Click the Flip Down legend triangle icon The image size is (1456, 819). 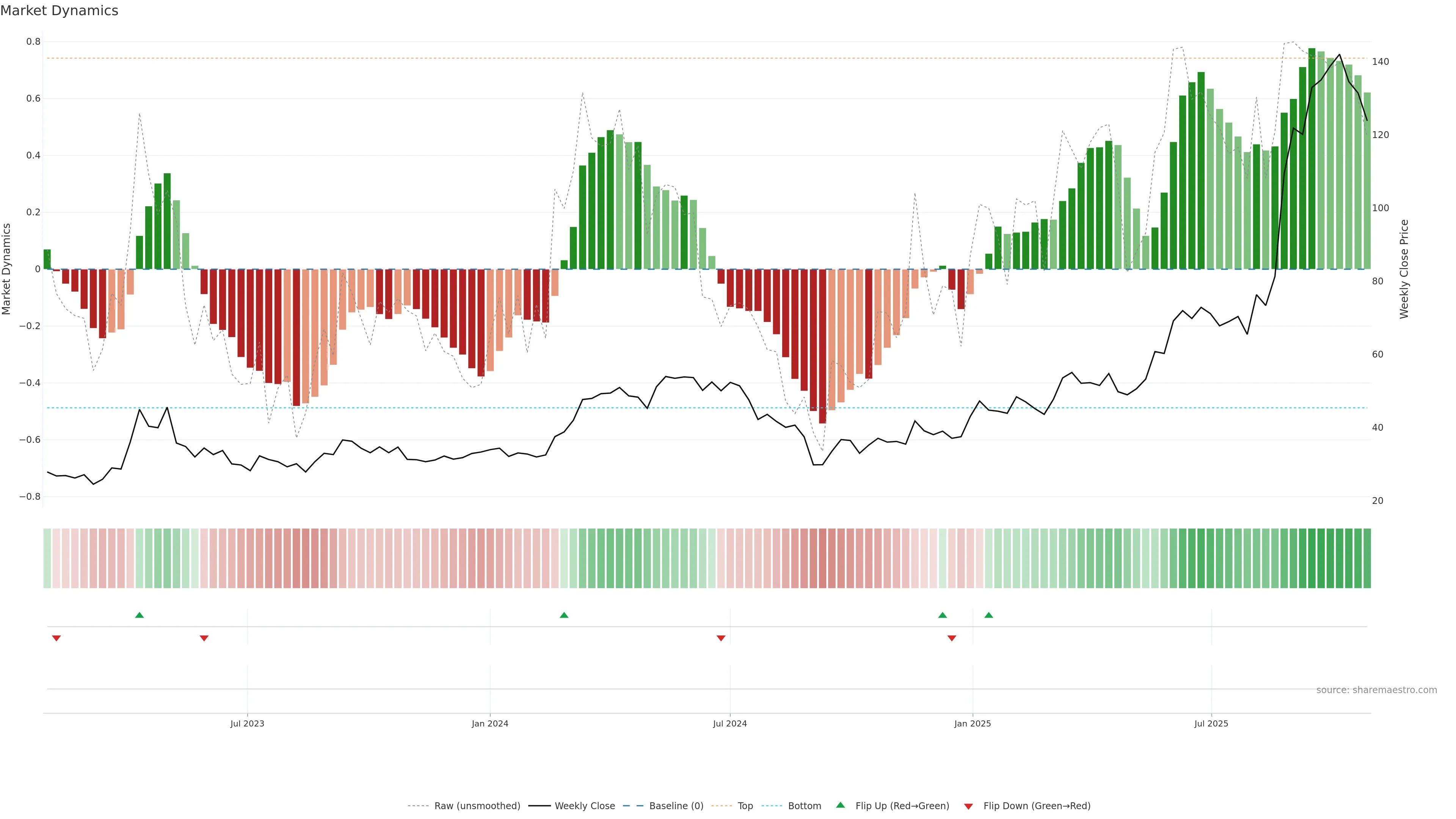click(968, 806)
